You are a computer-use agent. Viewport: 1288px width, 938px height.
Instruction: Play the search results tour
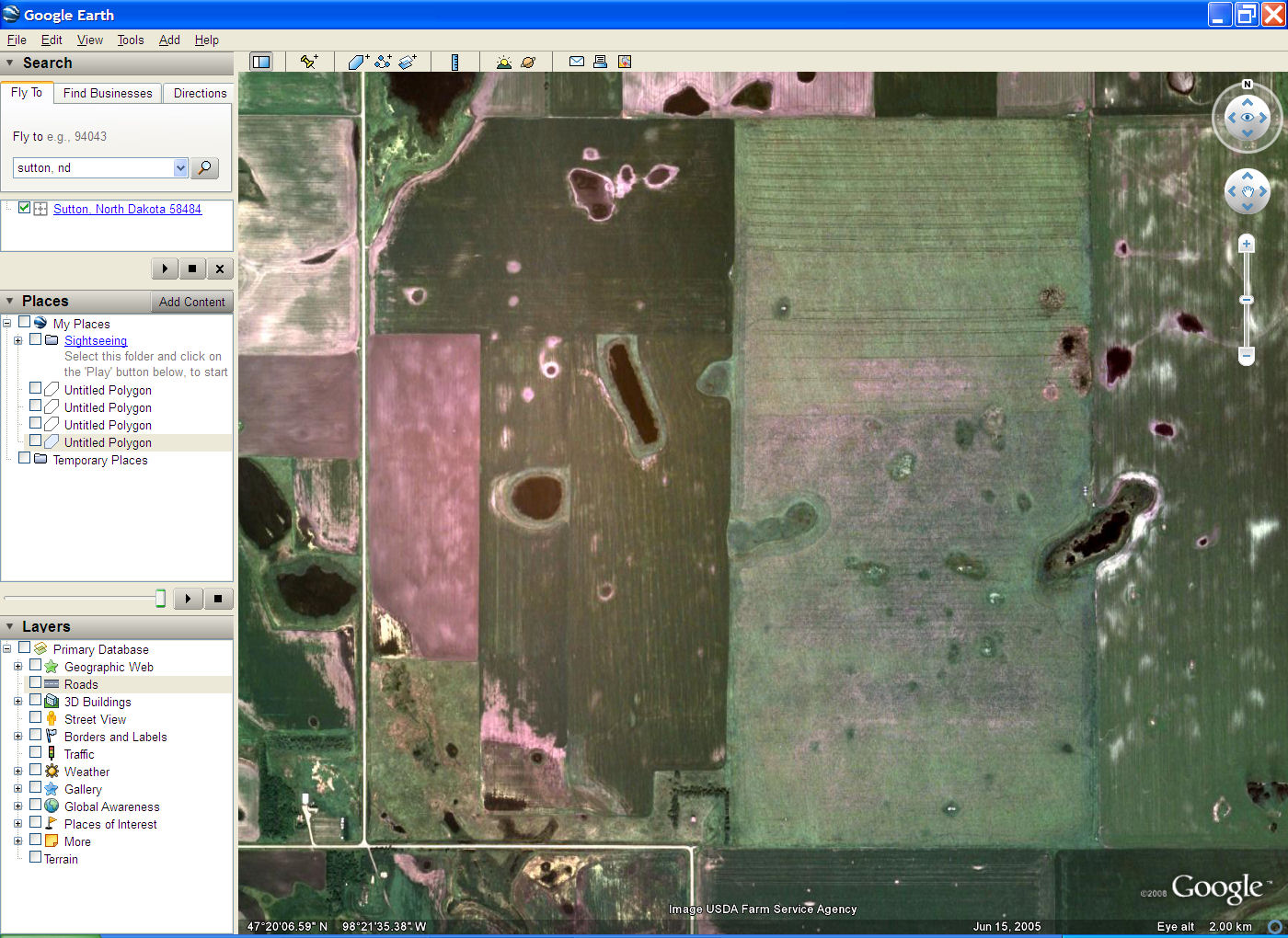[x=165, y=269]
